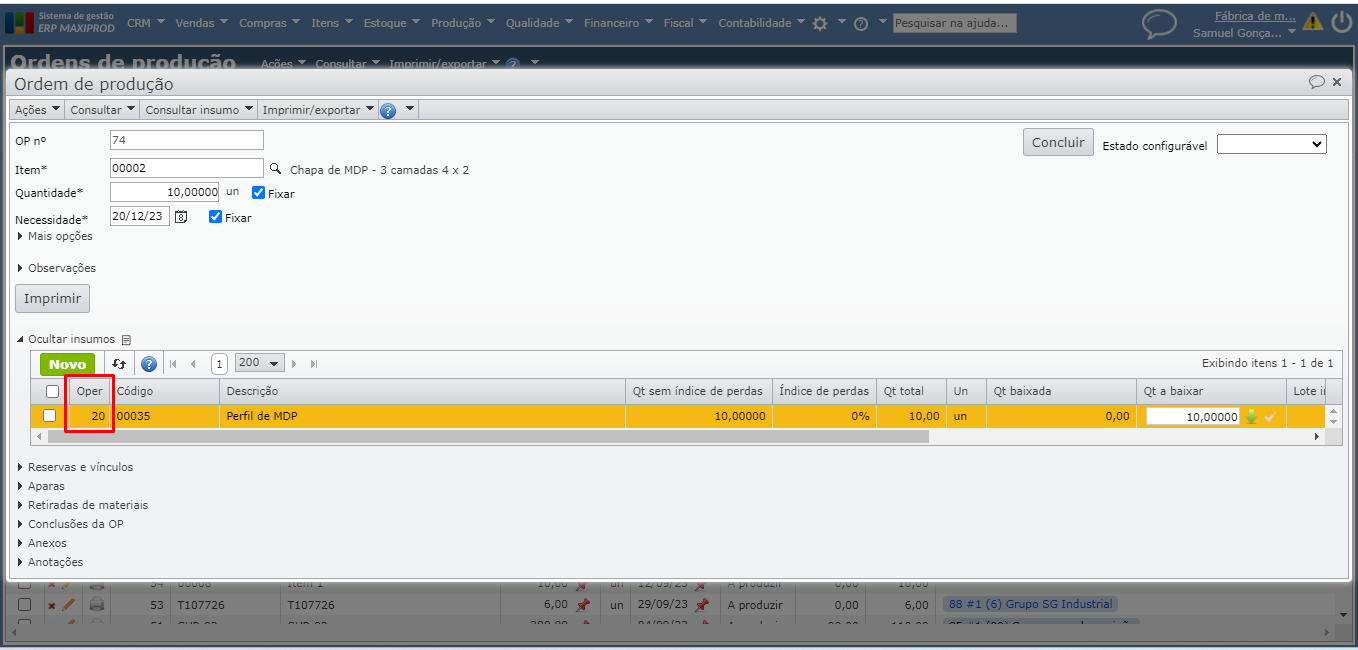Expand Conclusões da OP section
The image size is (1358, 650).
click(70, 524)
